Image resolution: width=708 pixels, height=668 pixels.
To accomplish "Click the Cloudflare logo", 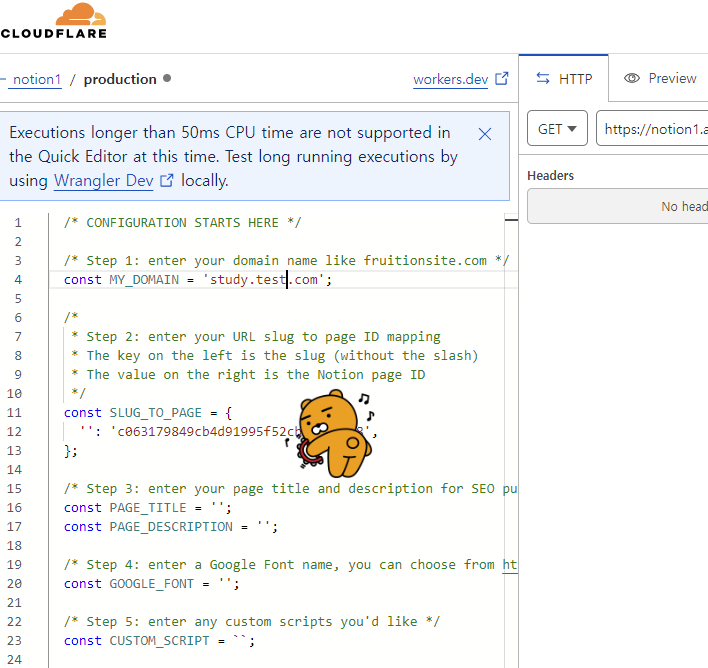I will click(x=53, y=21).
